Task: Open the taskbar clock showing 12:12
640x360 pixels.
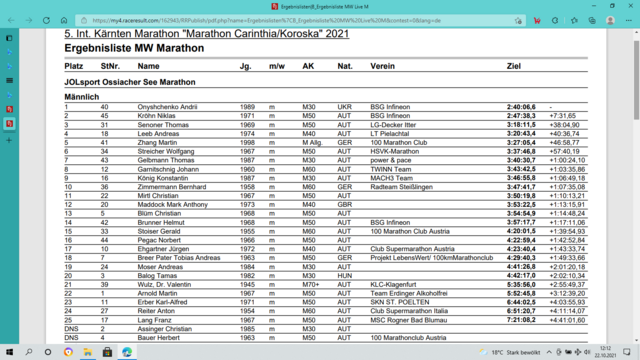Action: pos(605,352)
